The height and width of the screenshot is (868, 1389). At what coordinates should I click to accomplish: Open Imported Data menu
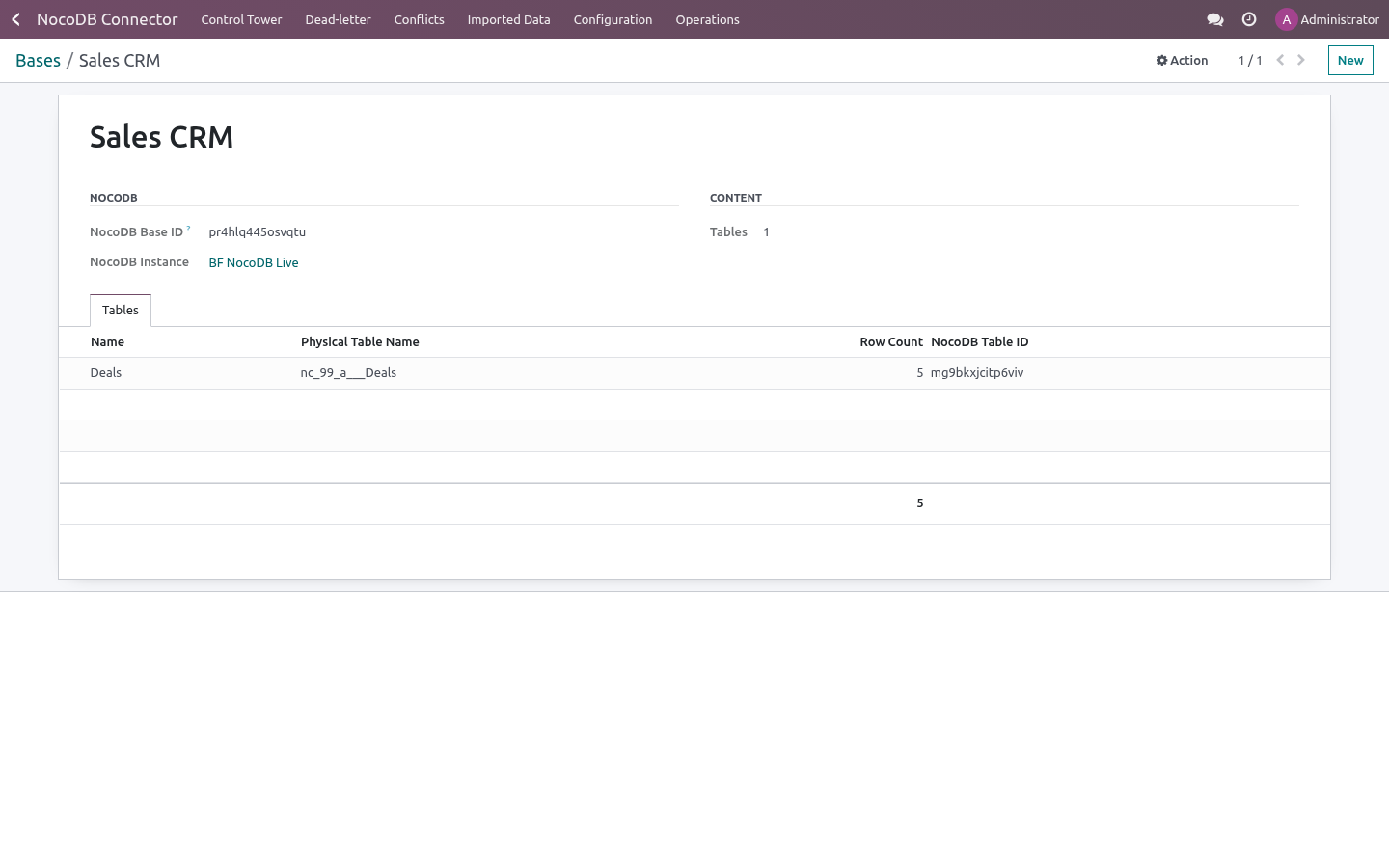click(508, 19)
